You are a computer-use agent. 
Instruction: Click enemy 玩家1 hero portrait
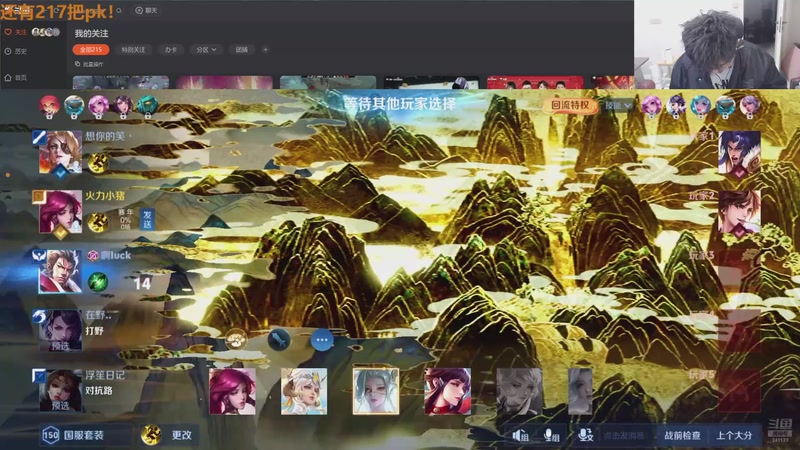tap(739, 152)
